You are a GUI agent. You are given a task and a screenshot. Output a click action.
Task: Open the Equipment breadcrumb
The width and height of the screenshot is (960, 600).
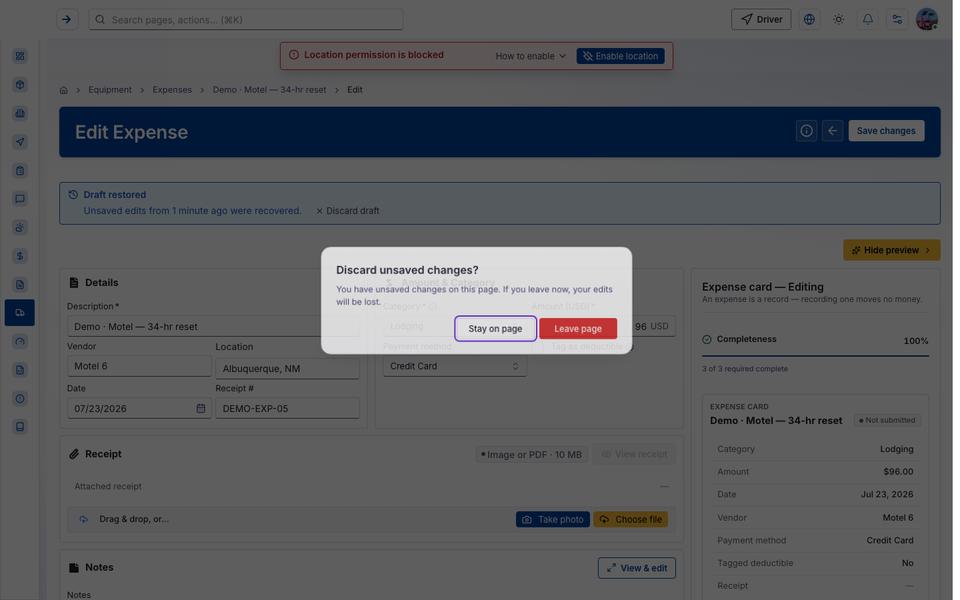[111, 90]
